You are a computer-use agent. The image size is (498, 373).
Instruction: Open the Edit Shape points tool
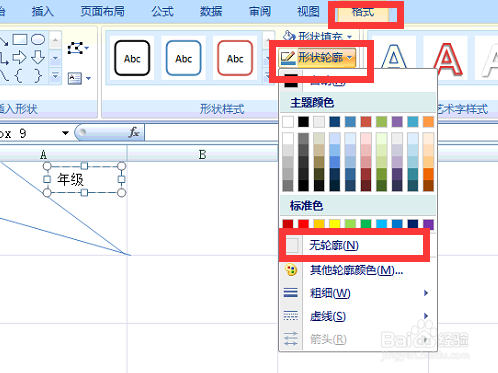[x=75, y=48]
